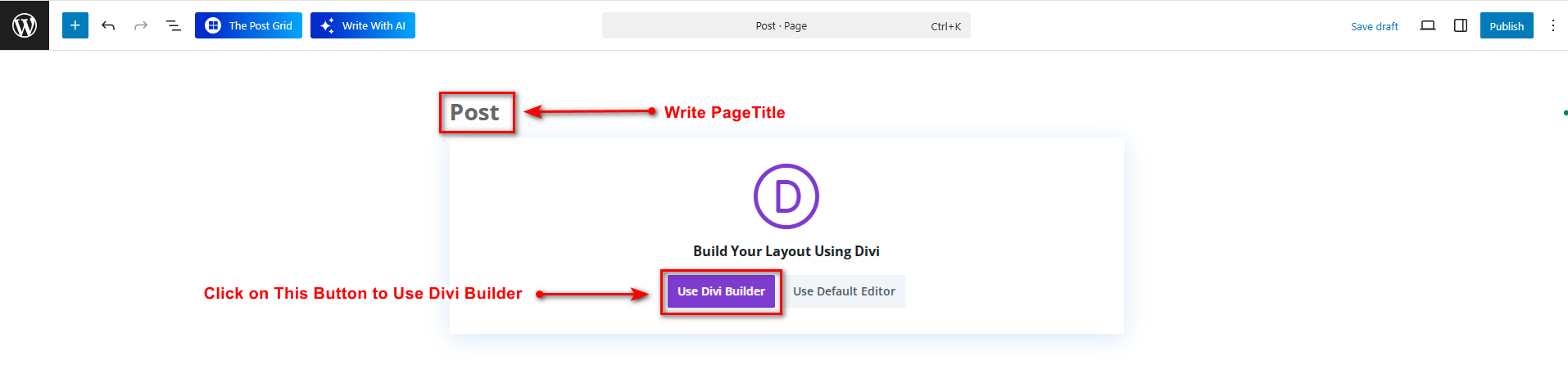Click the Post title field
The width and height of the screenshot is (1568, 365).
pyautogui.click(x=475, y=112)
